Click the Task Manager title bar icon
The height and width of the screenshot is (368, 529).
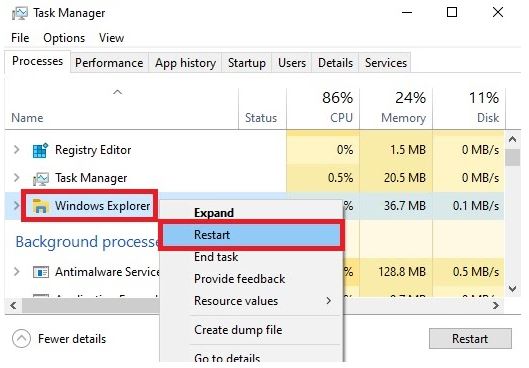pyautogui.click(x=20, y=13)
